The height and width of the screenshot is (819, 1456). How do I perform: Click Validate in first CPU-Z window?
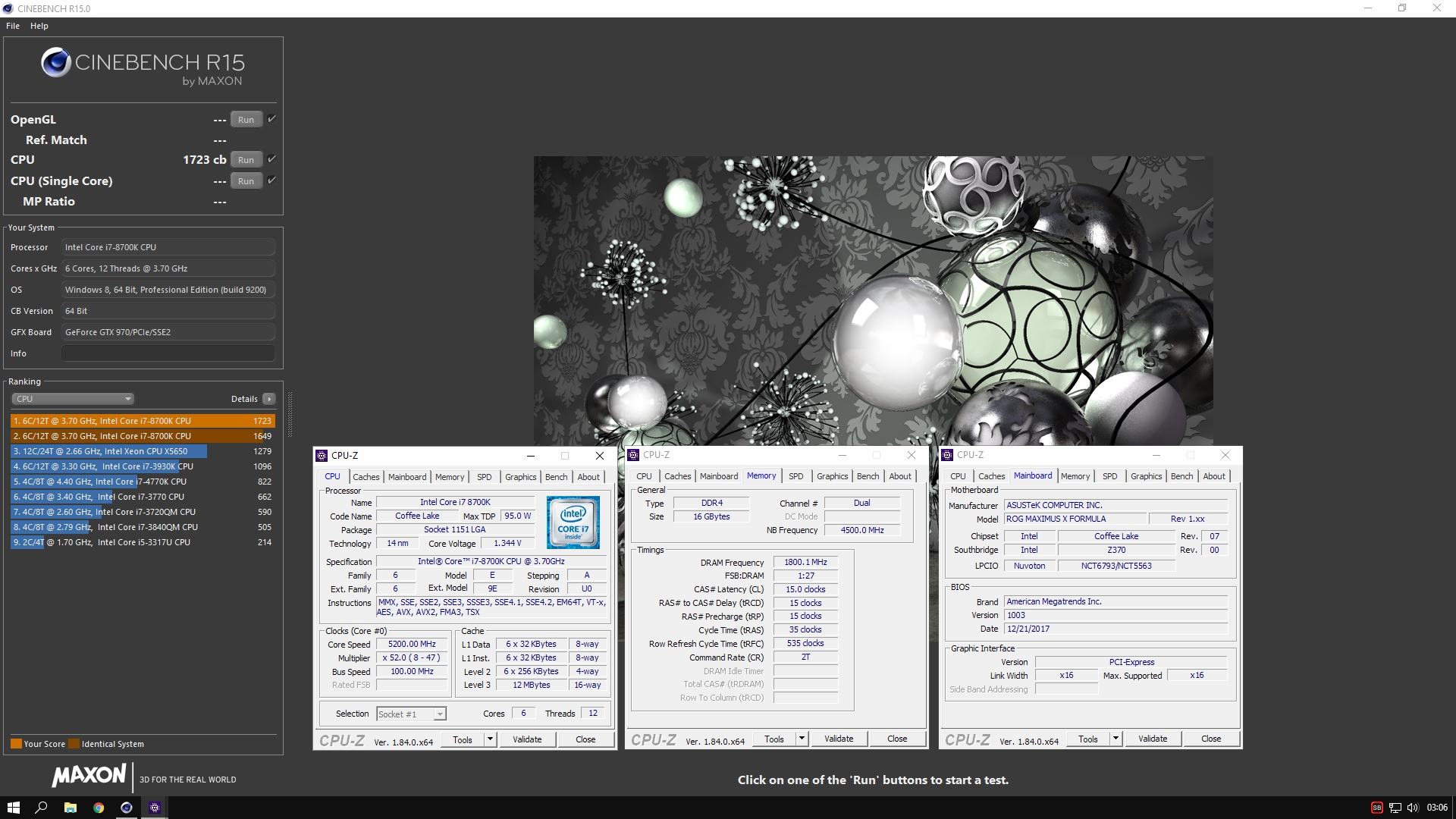[527, 739]
